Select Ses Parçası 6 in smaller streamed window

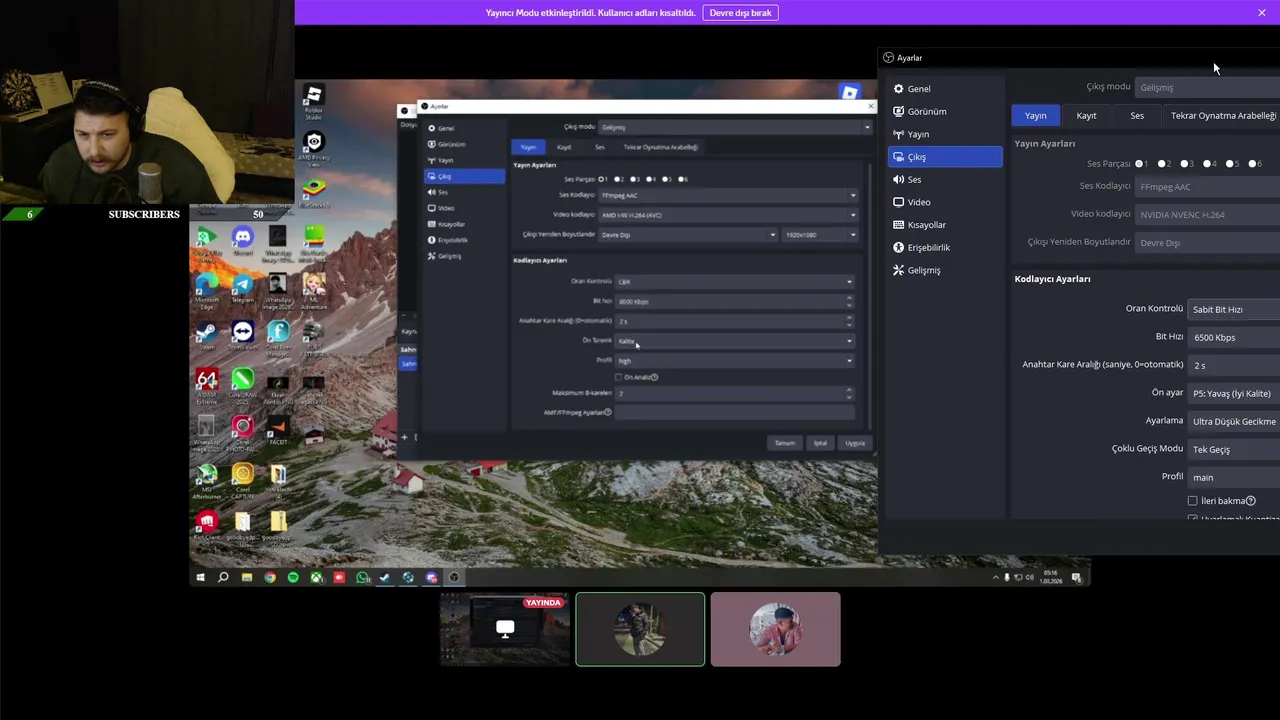coord(682,179)
